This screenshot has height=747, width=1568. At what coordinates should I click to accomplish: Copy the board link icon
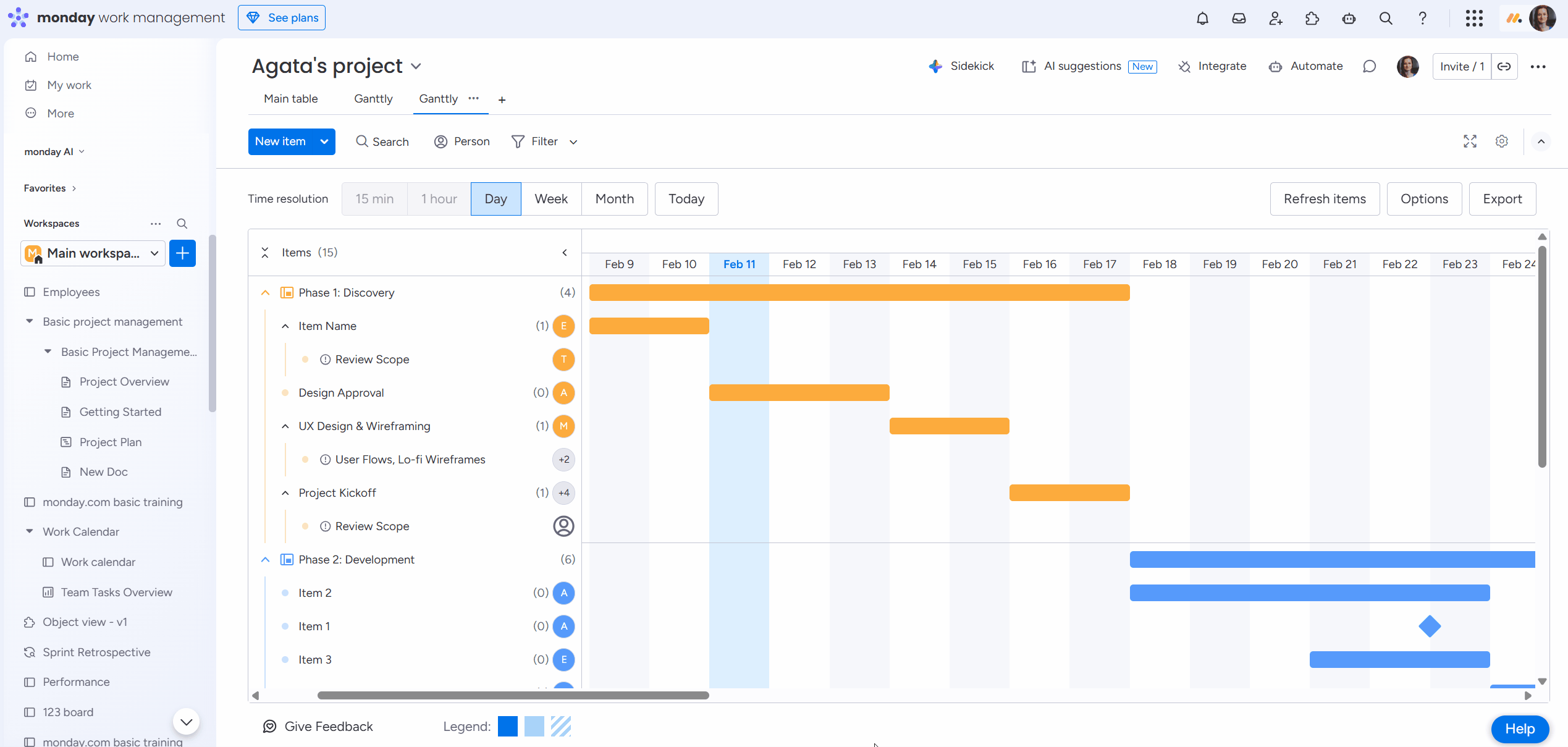coord(1504,66)
